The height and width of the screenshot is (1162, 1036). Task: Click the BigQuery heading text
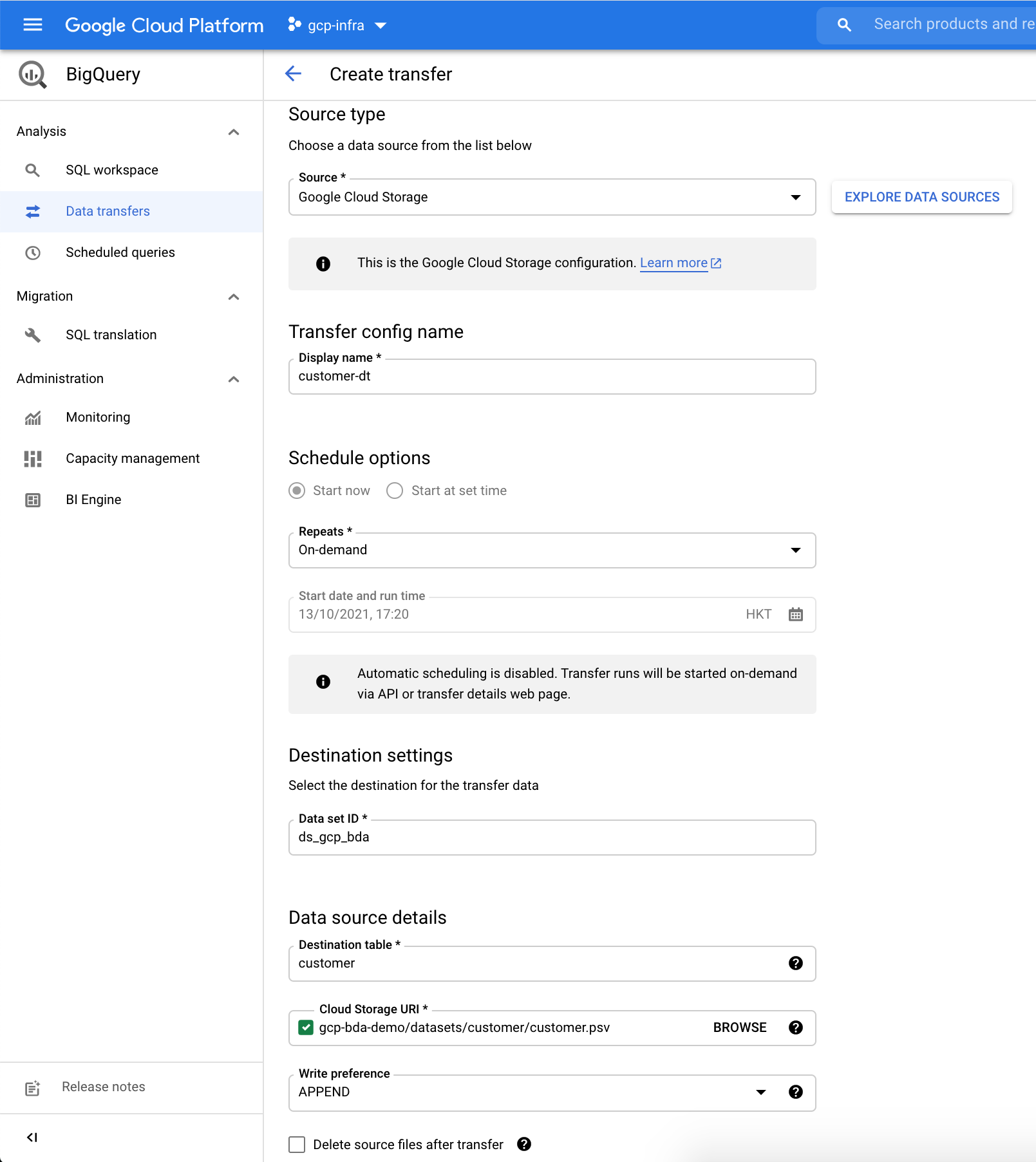[103, 74]
